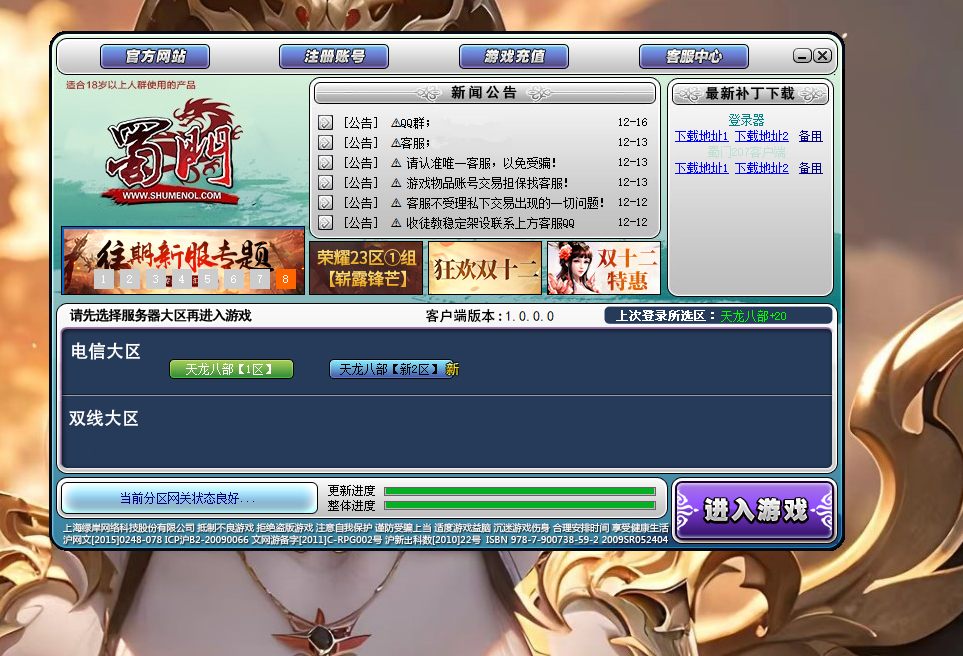Click the 备用 link in the 登录器 row
Screen dimensions: 963x656
click(810, 136)
